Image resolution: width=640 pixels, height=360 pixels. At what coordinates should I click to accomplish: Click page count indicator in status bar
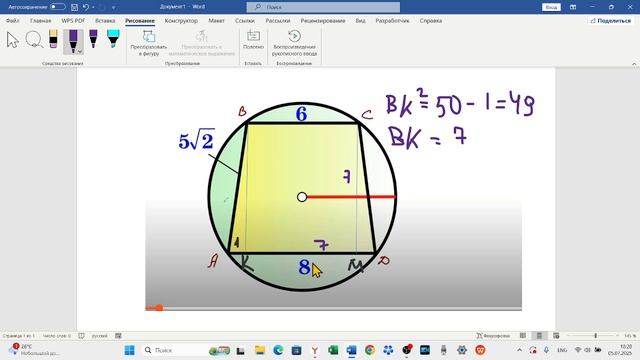point(19,336)
